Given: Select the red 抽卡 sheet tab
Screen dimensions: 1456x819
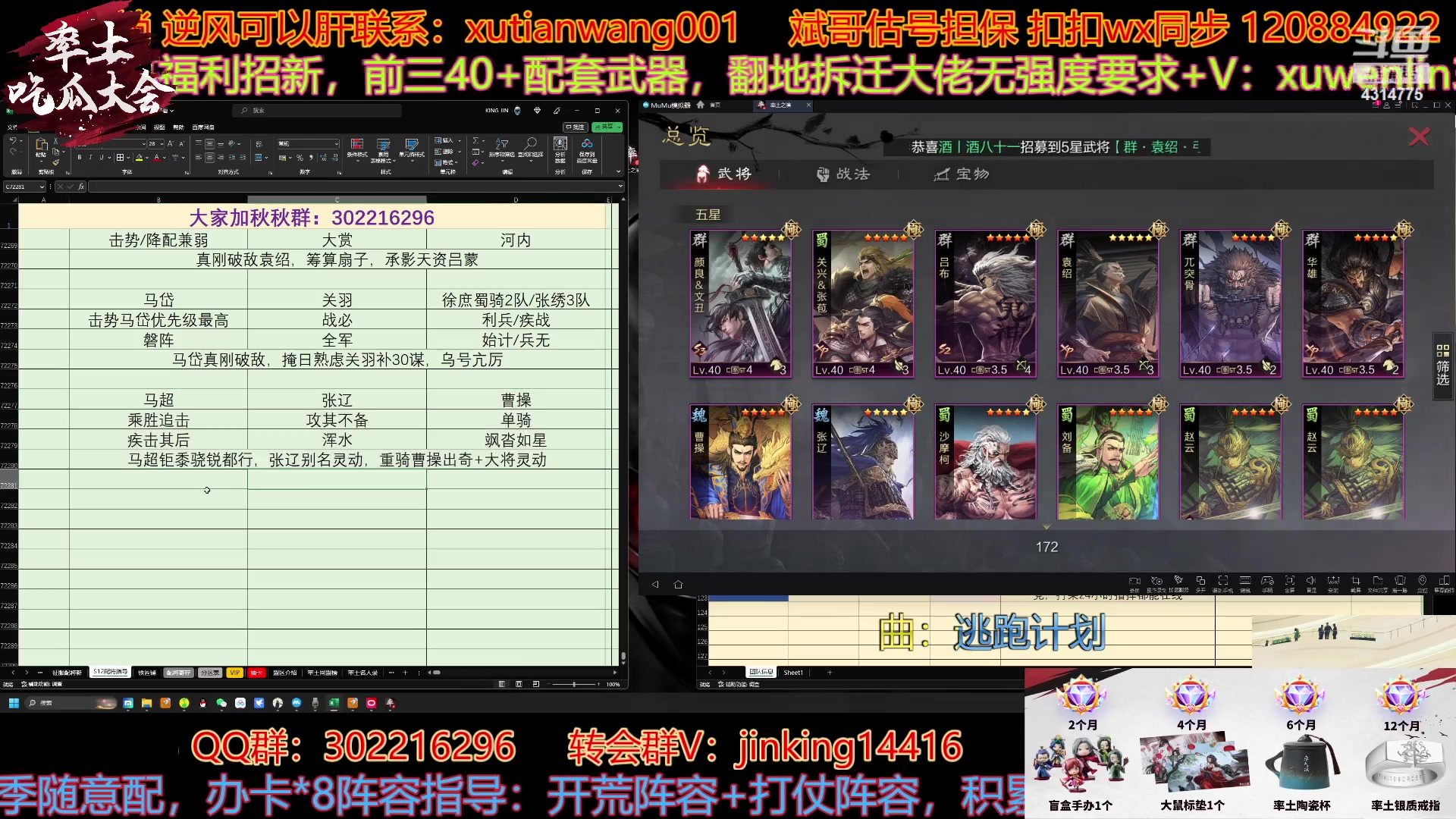Looking at the screenshot, I should click(x=256, y=673).
